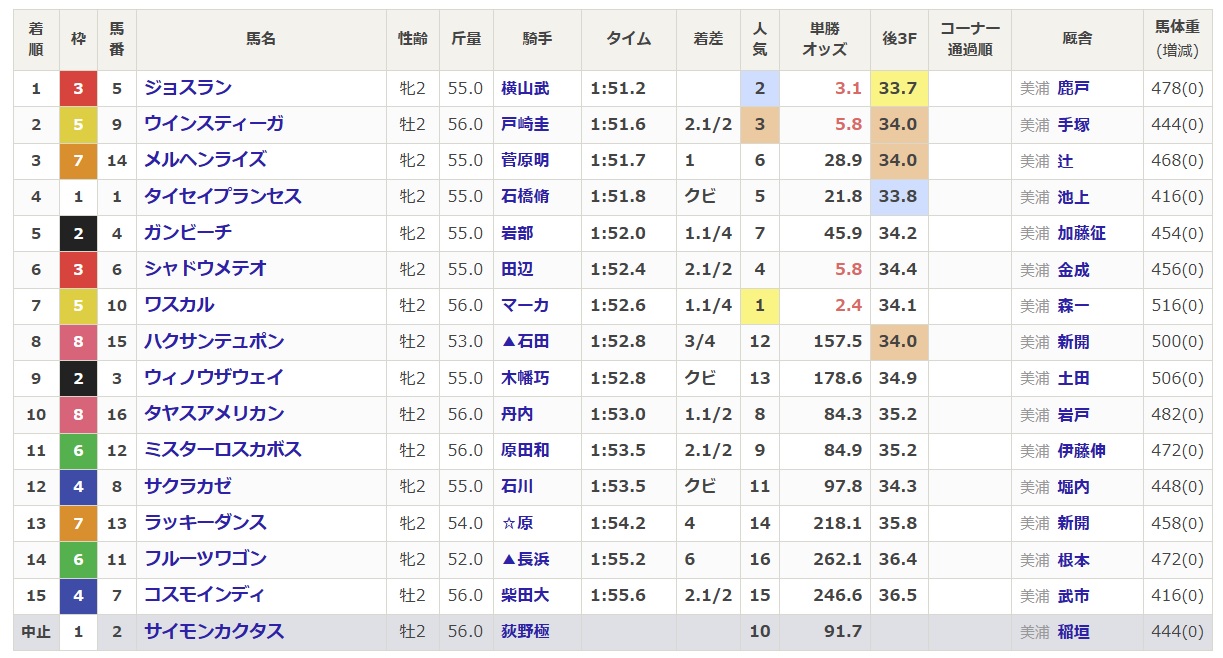Open trainer 鹿戸 stable page
The width and height of the screenshot is (1223, 658).
[x=1073, y=88]
